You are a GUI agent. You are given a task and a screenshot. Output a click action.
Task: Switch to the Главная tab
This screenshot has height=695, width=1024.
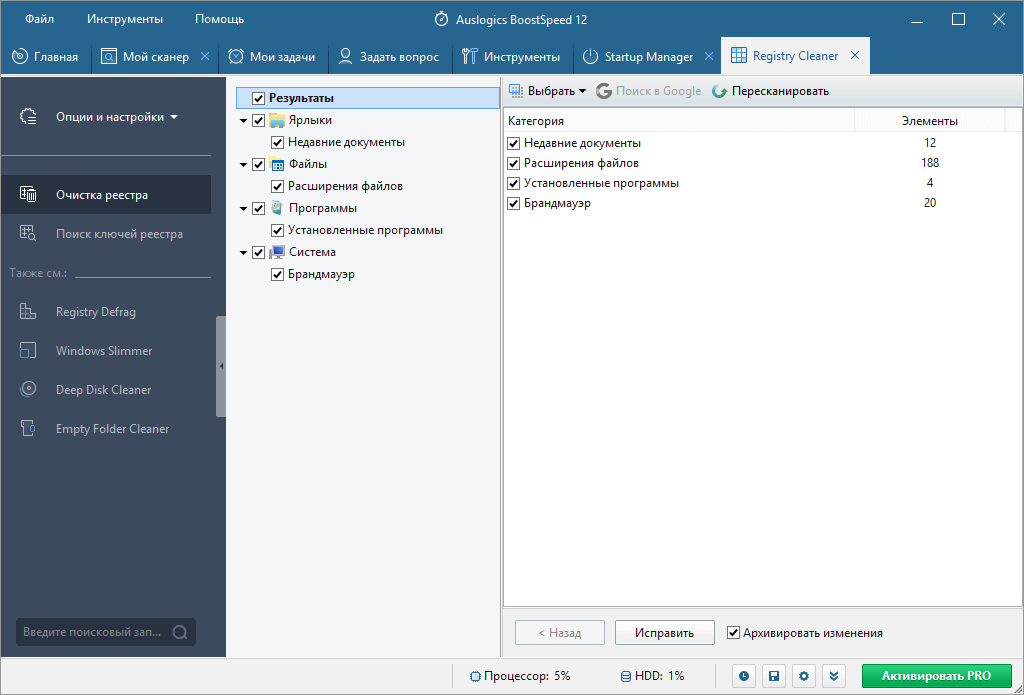(45, 57)
